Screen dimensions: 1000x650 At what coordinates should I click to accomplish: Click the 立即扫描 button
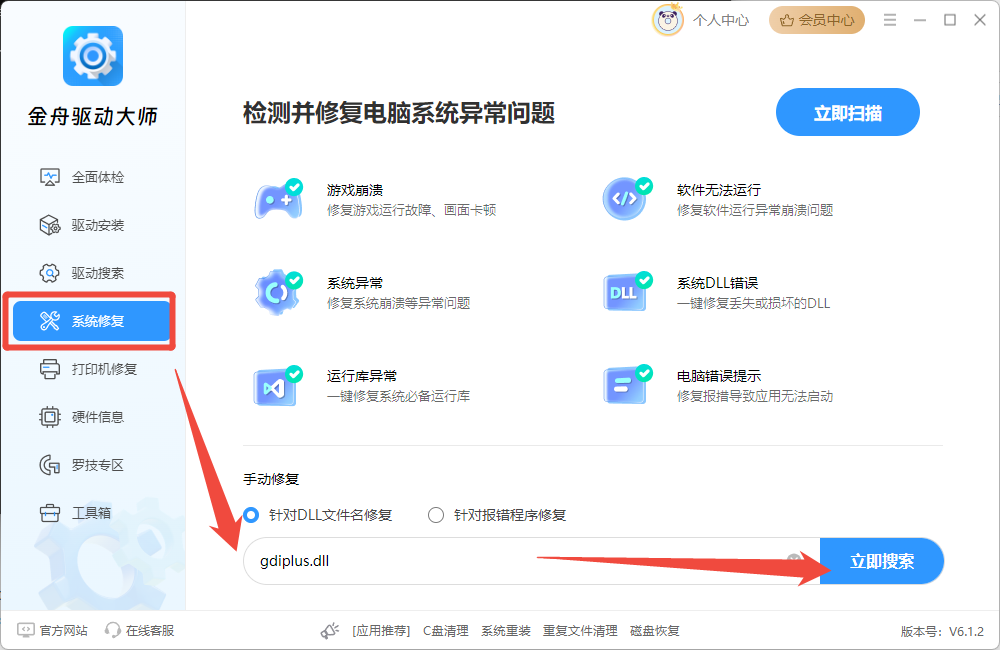coord(848,112)
